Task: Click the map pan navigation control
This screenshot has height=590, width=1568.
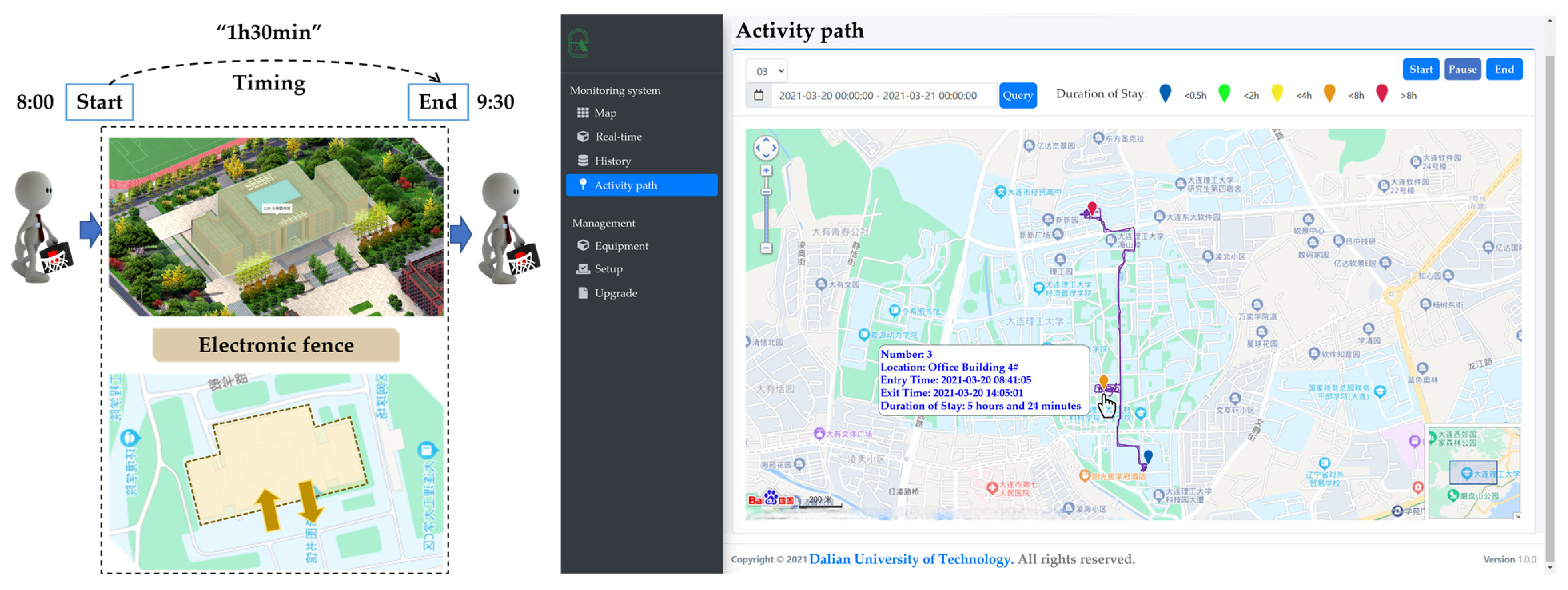Action: tap(766, 148)
